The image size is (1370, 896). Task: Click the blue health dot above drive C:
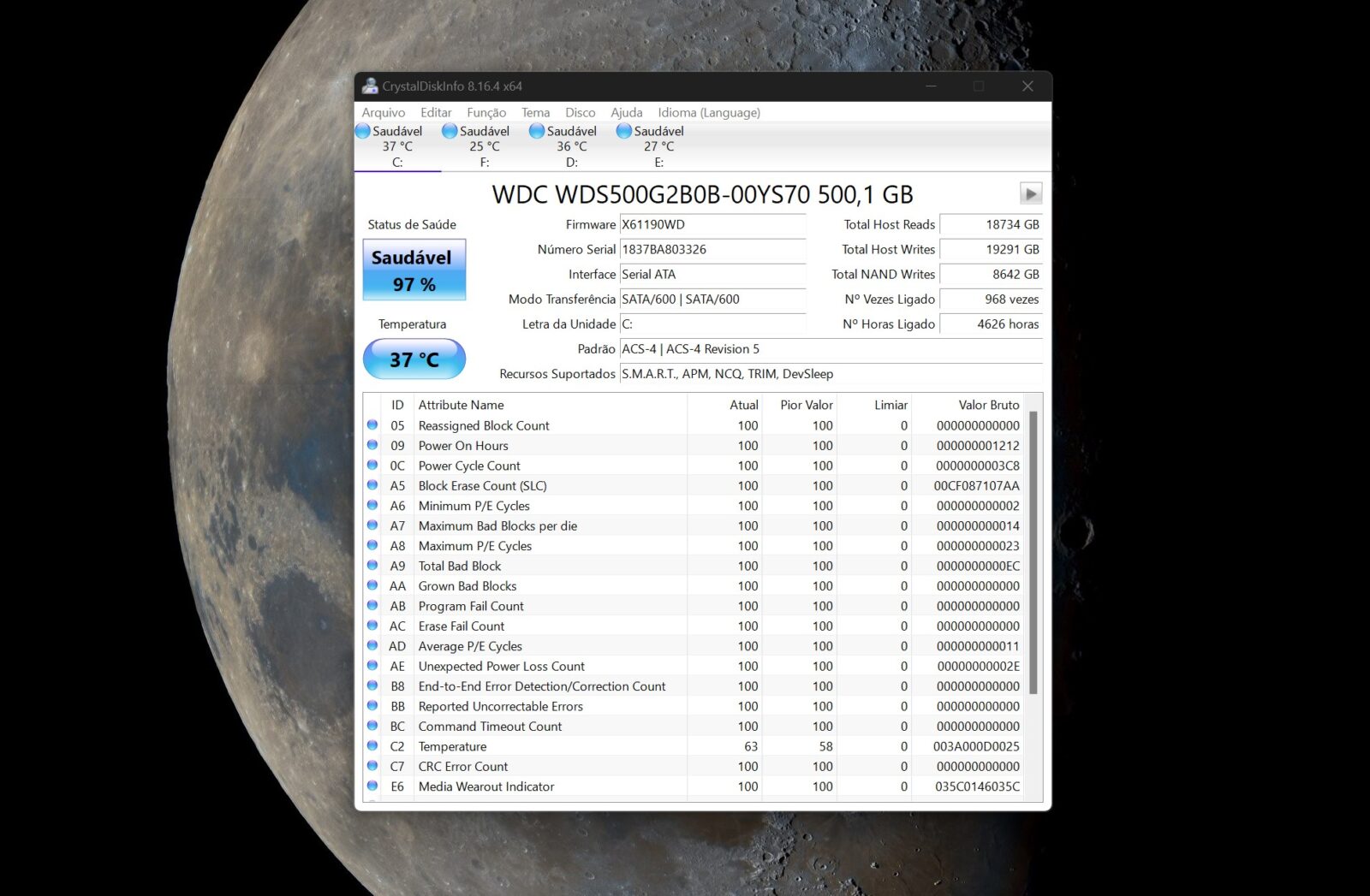click(364, 130)
